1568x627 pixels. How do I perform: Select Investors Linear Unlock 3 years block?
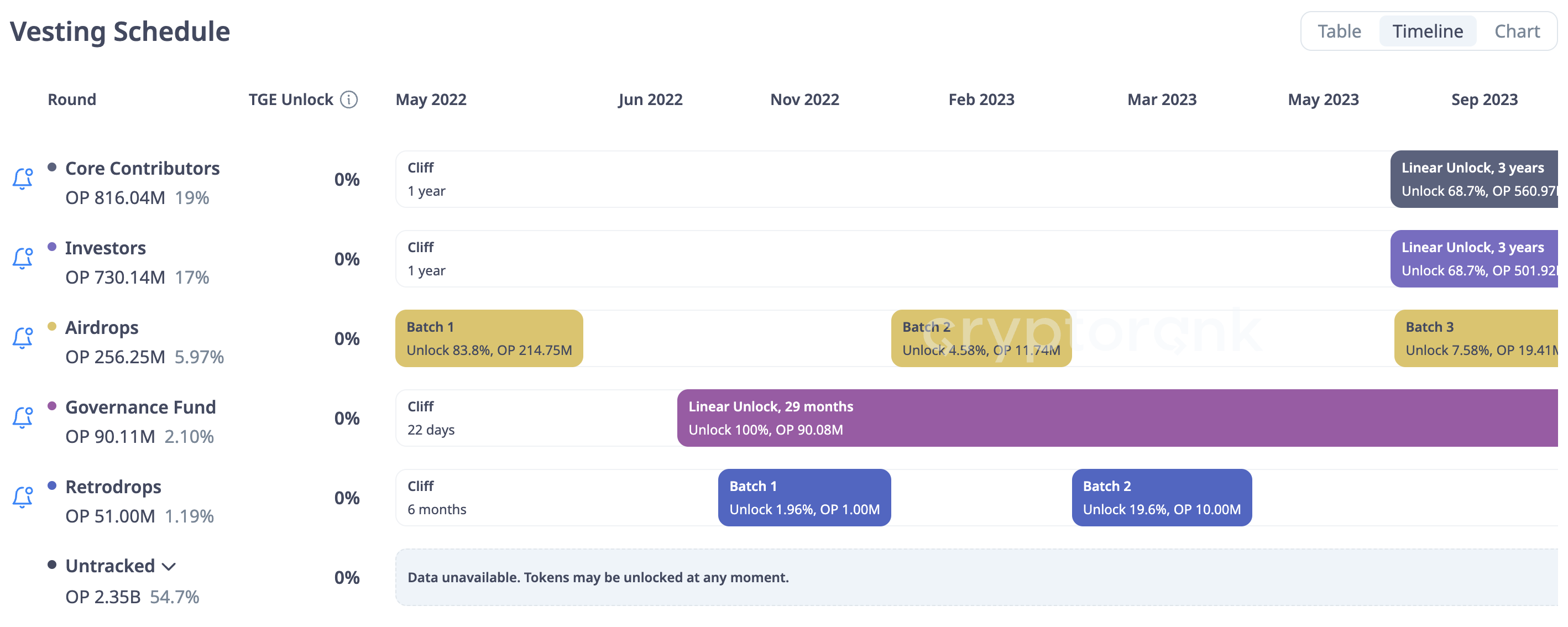pos(1473,259)
